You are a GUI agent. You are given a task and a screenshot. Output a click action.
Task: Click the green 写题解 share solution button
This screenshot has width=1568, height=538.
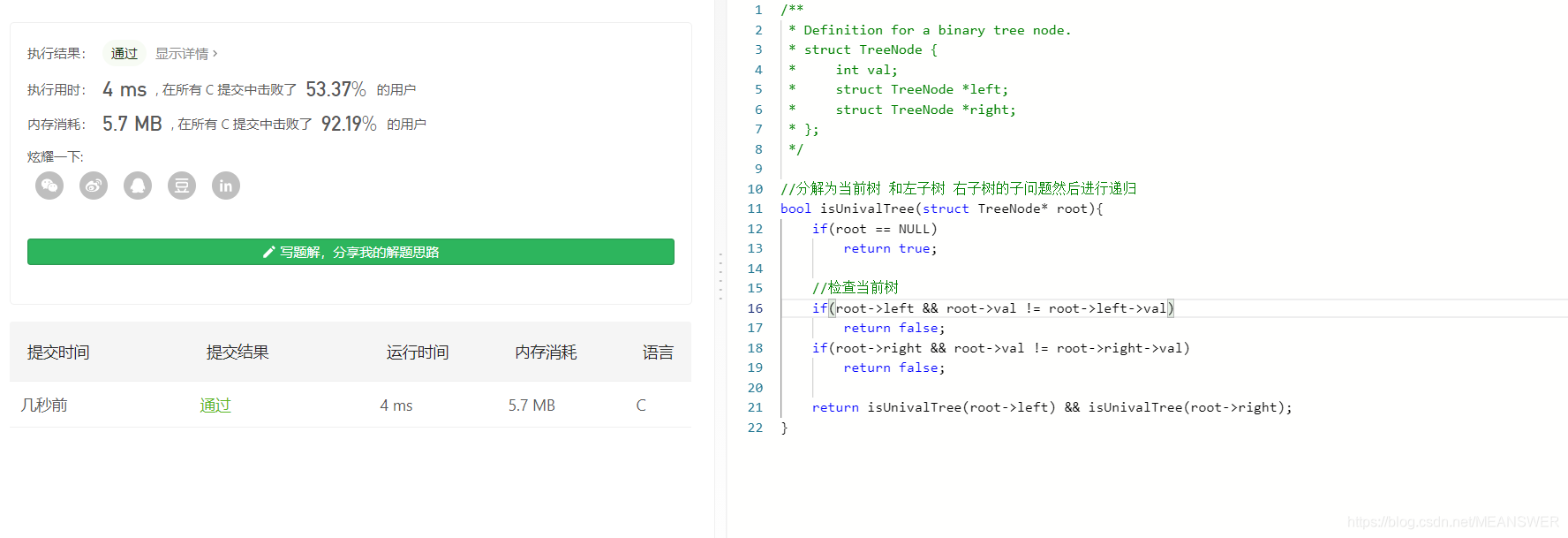coord(351,252)
